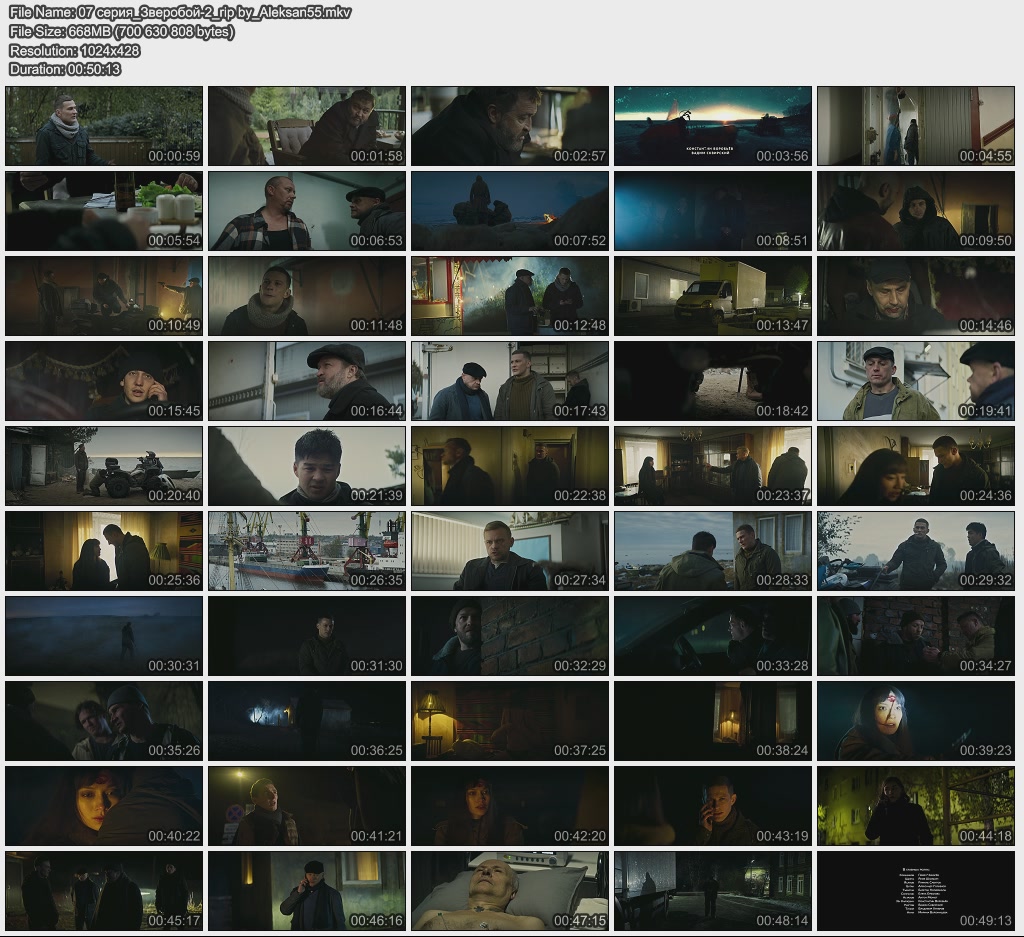The image size is (1024, 937).
Task: Open the face-painted woman frame at 00:39:23
Action: (915, 722)
